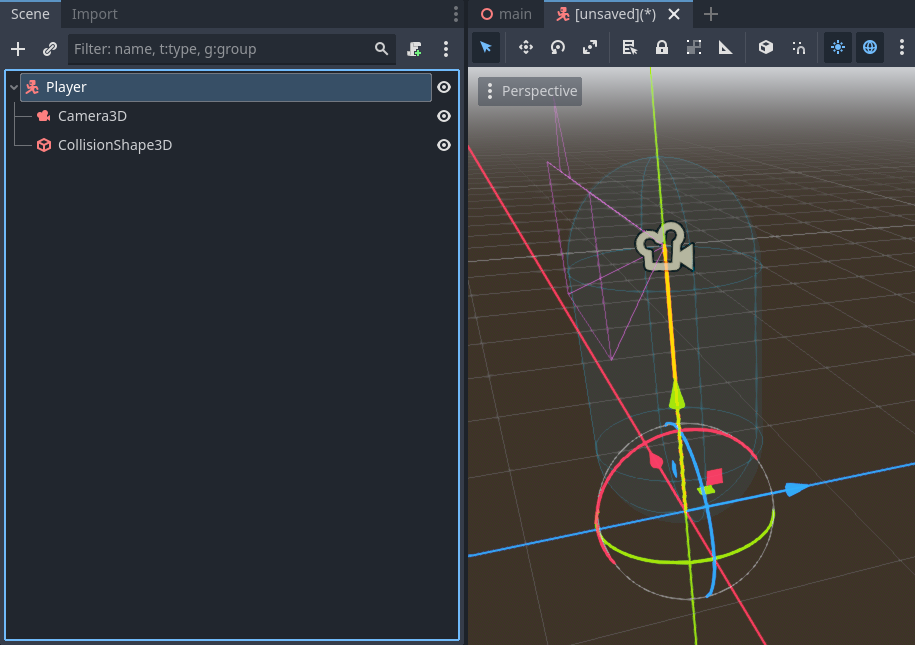The height and width of the screenshot is (645, 915).
Task: Toggle preview sunlight in viewport toolbar
Action: (837, 47)
